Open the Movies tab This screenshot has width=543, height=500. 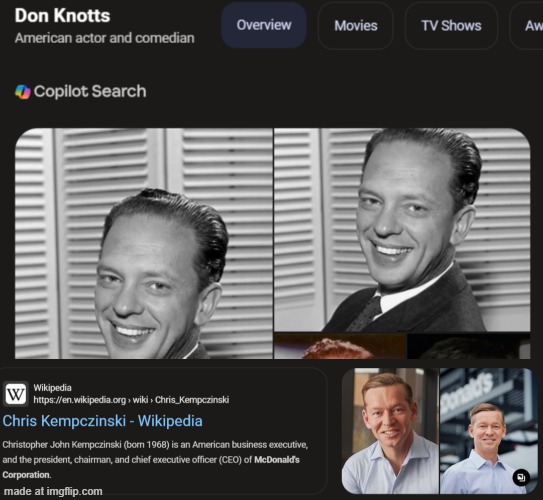coord(356,26)
